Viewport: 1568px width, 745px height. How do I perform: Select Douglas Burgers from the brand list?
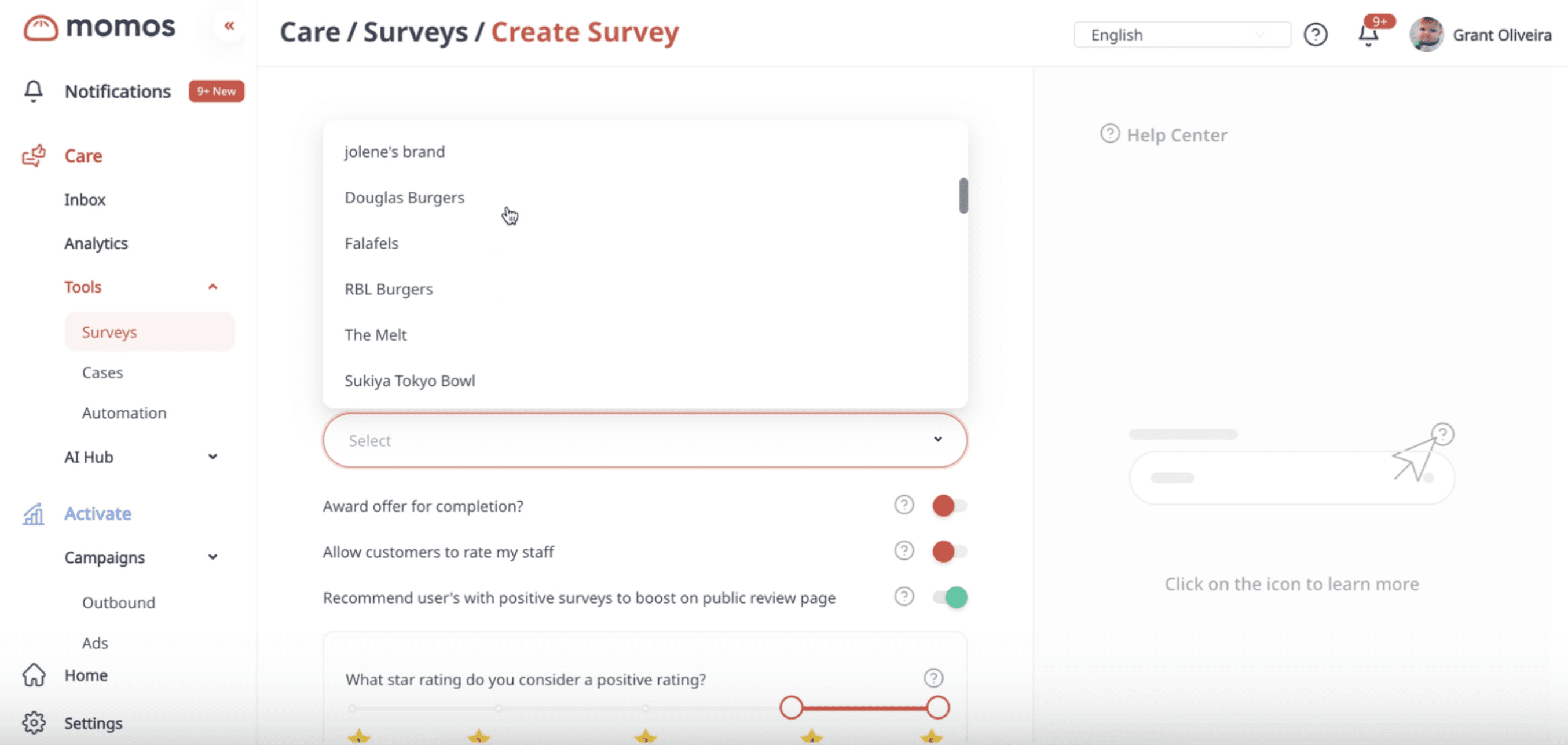[404, 198]
